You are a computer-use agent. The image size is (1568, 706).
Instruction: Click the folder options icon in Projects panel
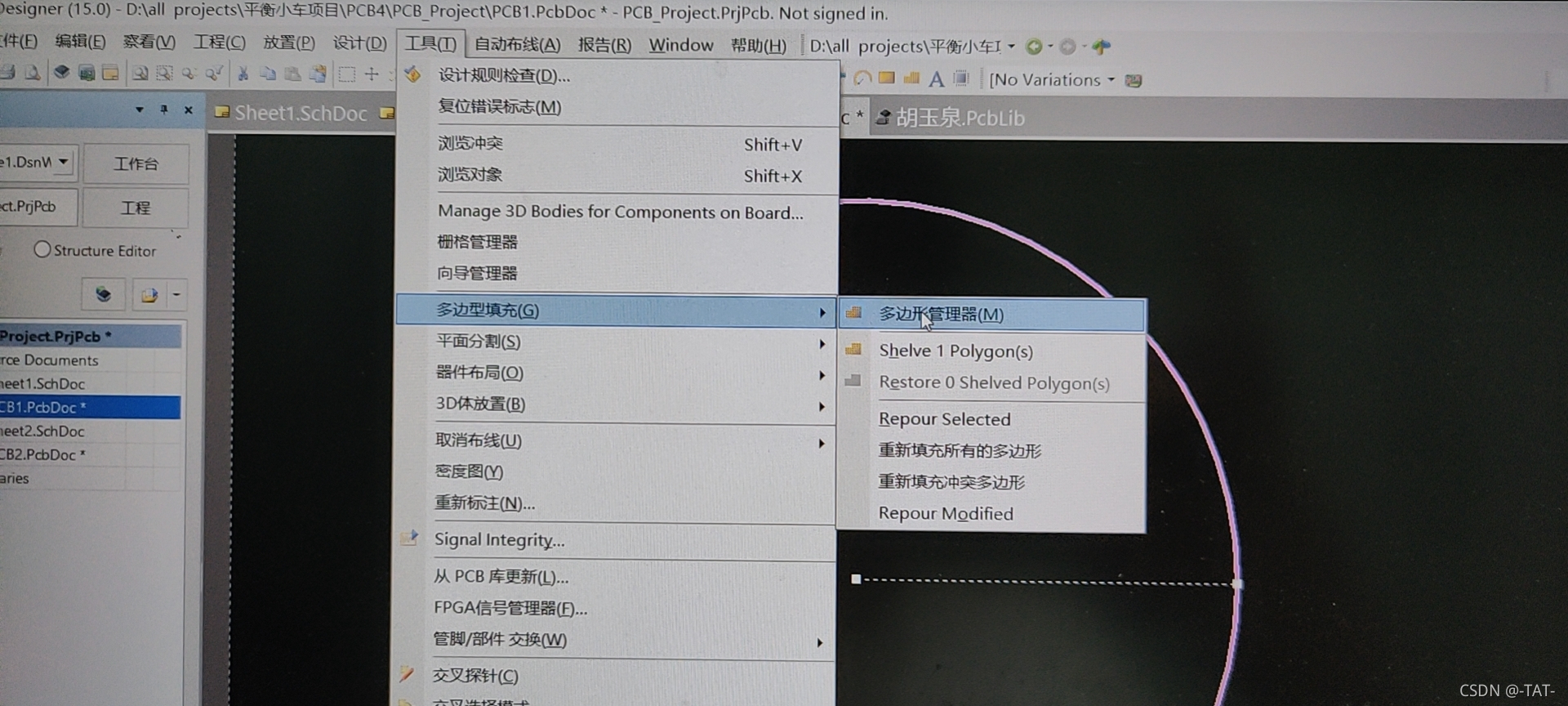(149, 295)
